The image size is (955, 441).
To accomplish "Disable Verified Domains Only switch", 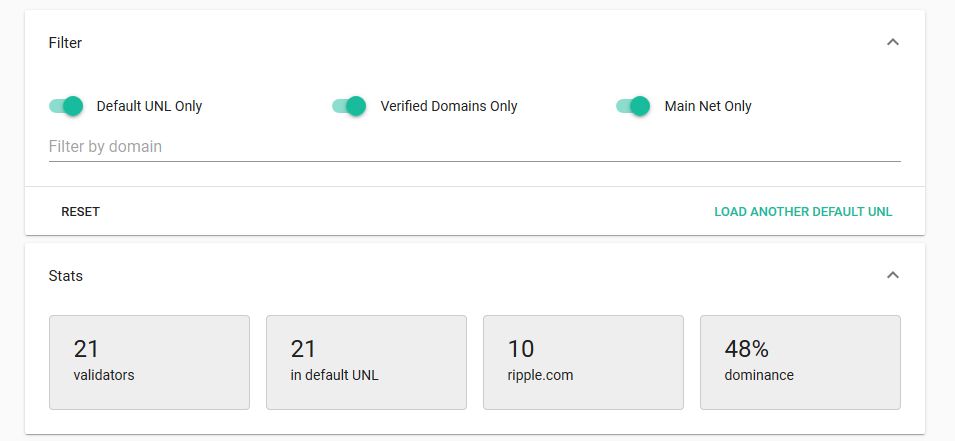I will [x=349, y=106].
